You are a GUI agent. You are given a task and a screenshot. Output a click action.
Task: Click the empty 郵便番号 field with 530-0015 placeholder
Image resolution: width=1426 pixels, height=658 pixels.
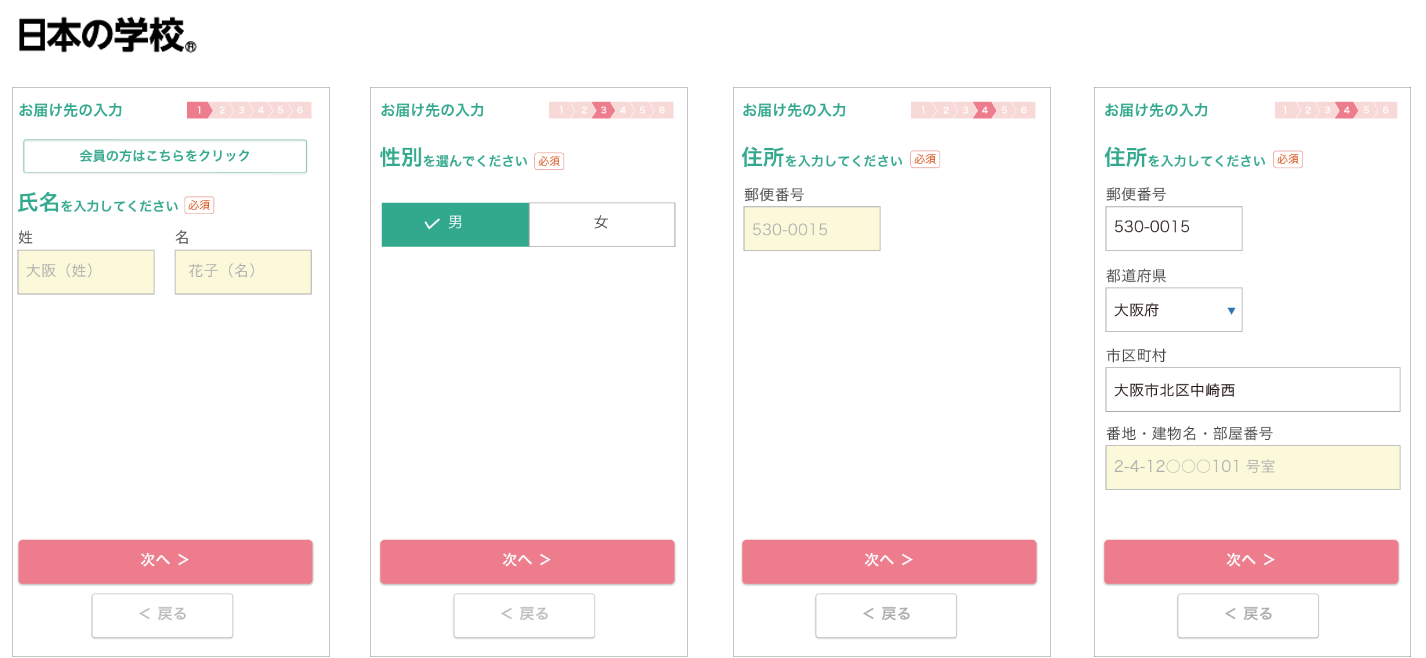click(812, 229)
